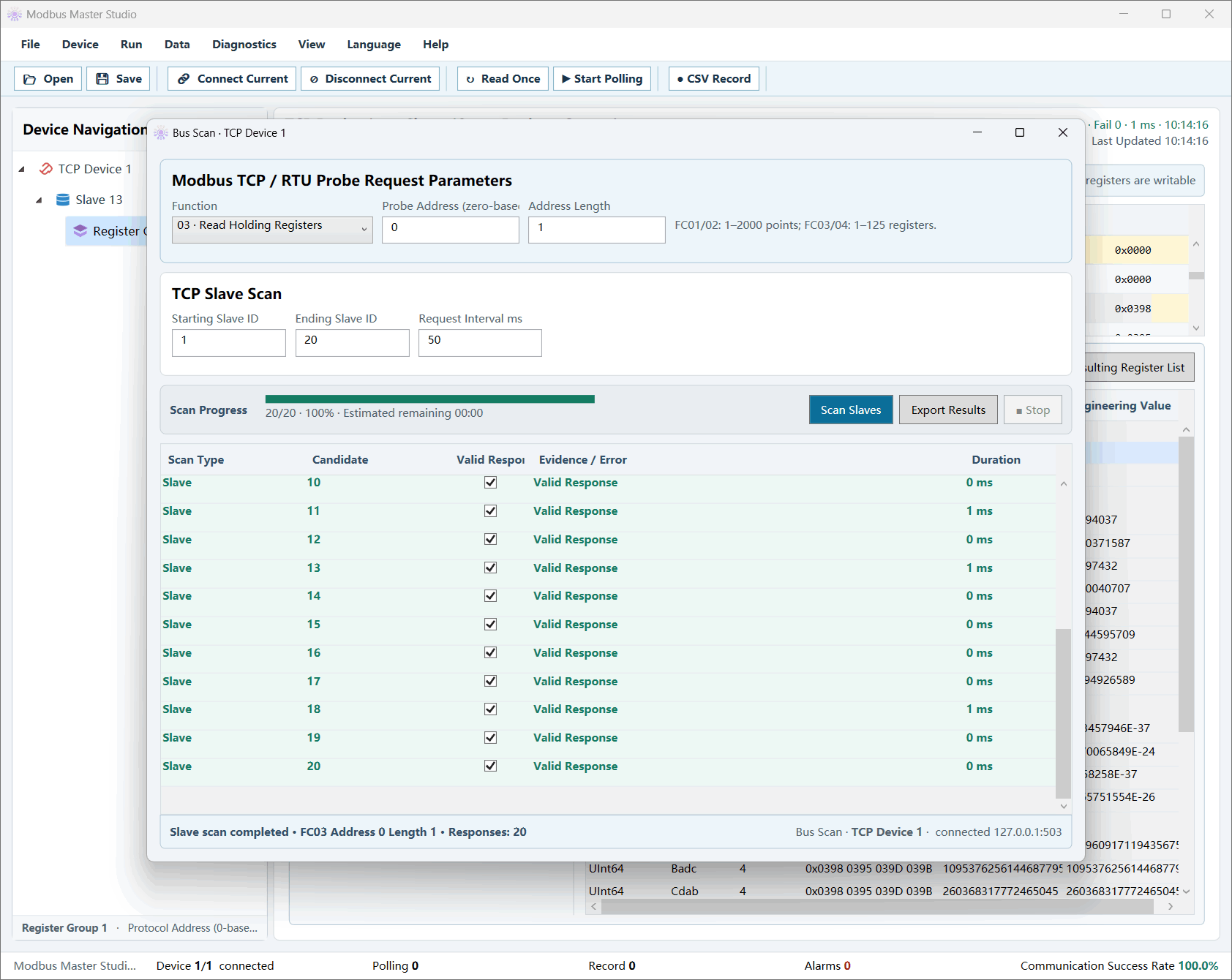Click the Export Results button

point(948,410)
